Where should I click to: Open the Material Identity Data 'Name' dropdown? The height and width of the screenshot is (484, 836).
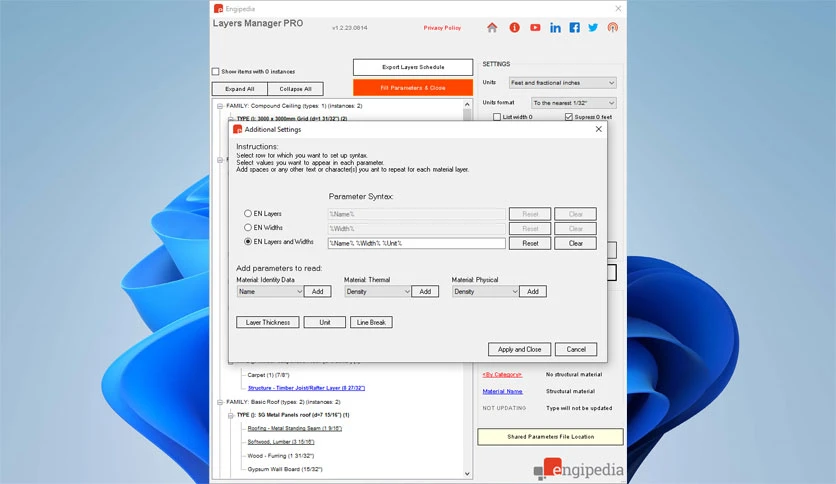pos(270,292)
